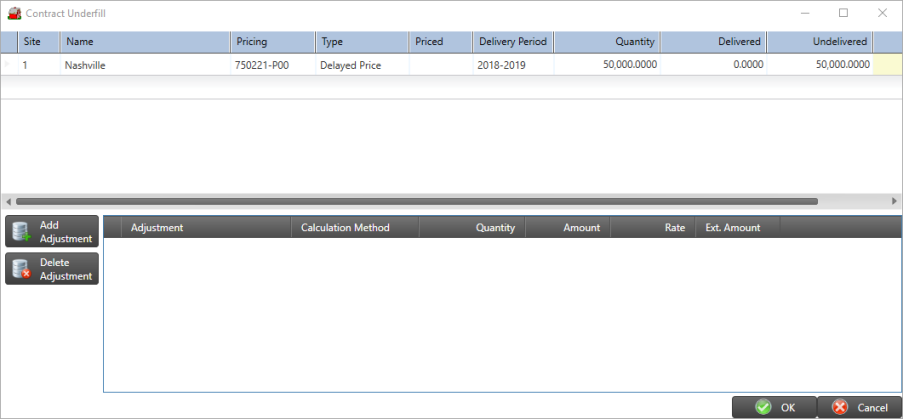This screenshot has height=419, width=903.
Task: Sort by the Name column header
Action: (80, 42)
